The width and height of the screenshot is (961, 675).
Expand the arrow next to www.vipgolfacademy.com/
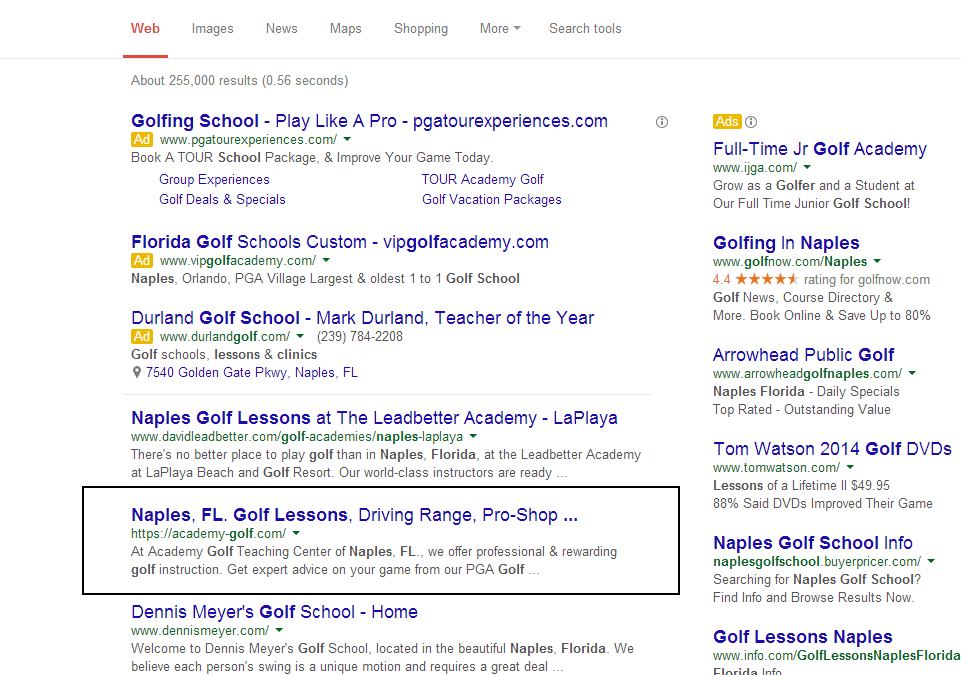point(326,260)
